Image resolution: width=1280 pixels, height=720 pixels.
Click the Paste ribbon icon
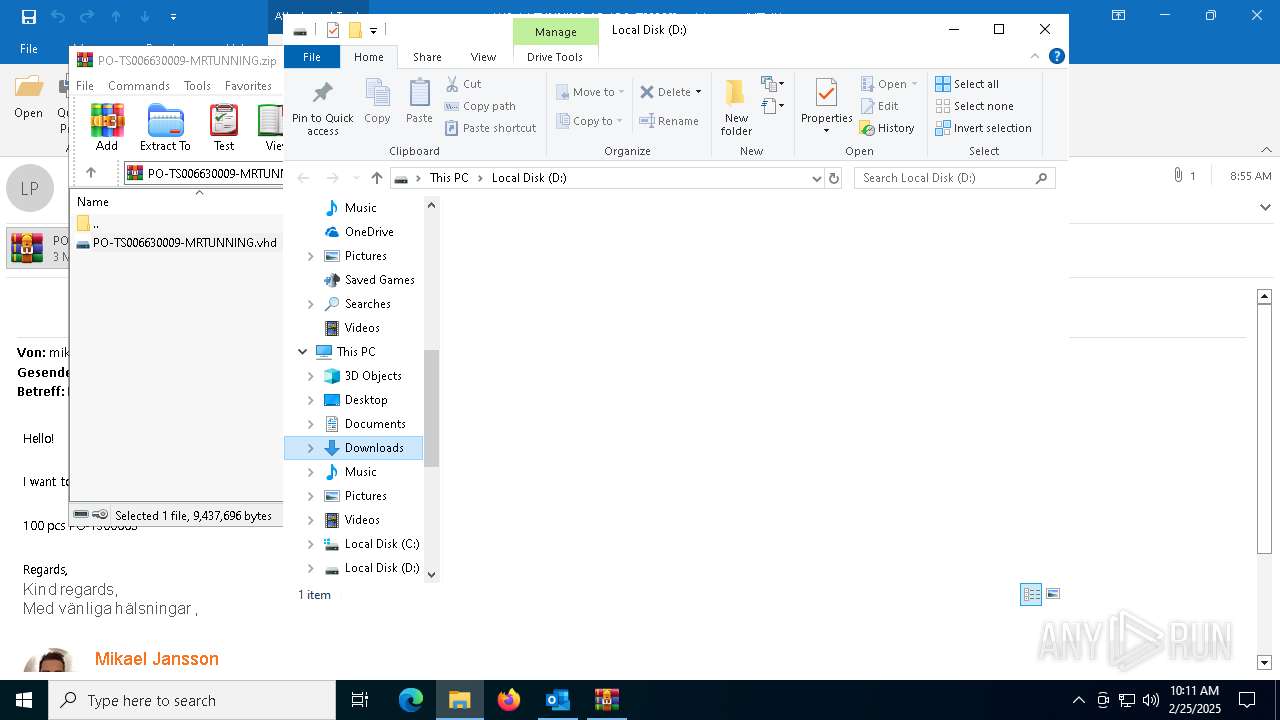click(x=419, y=102)
